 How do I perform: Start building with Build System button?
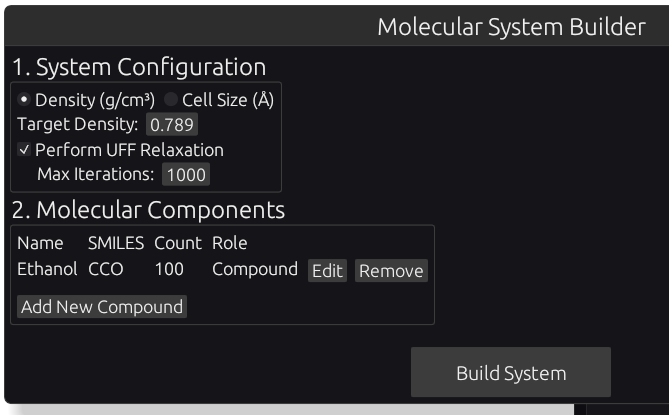pos(510,374)
